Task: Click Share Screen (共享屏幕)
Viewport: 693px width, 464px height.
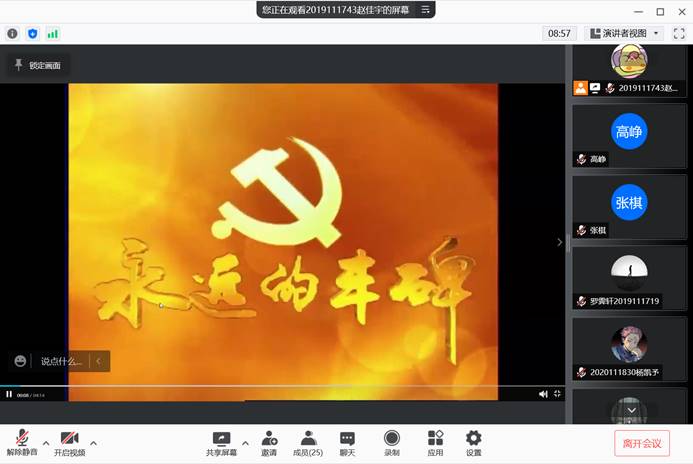Action: point(221,443)
